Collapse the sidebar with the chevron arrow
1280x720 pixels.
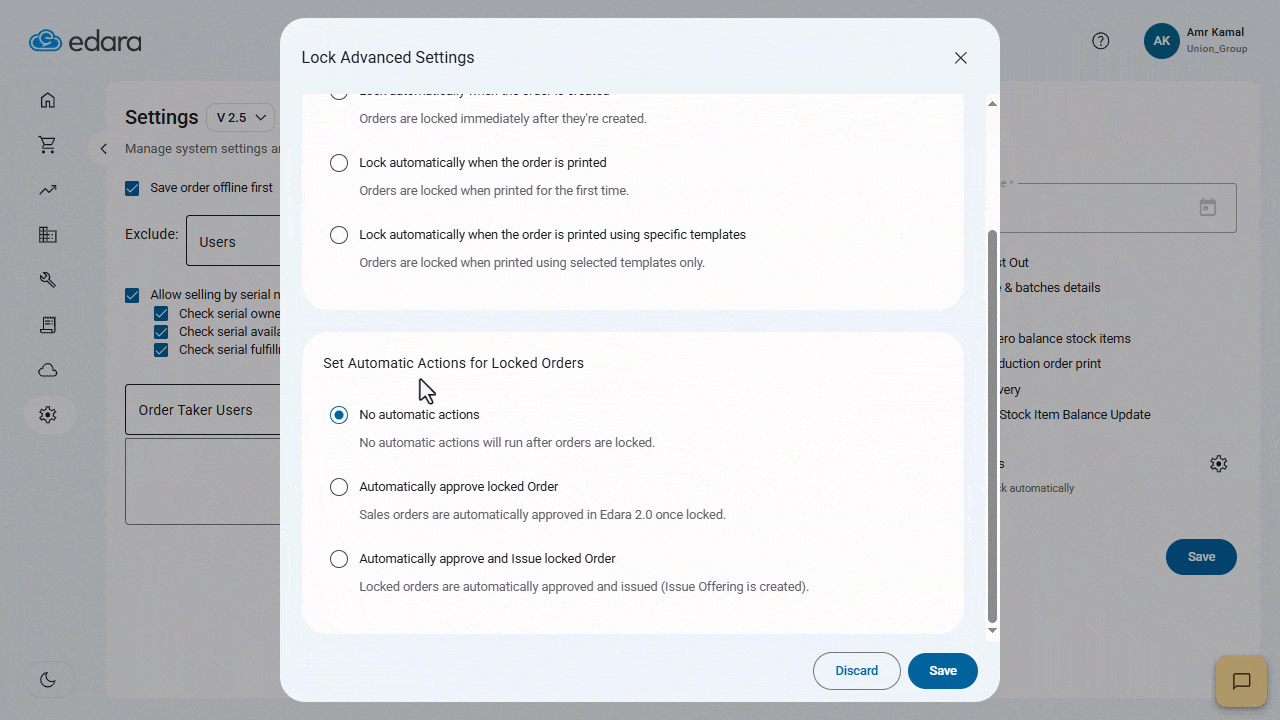coord(103,149)
